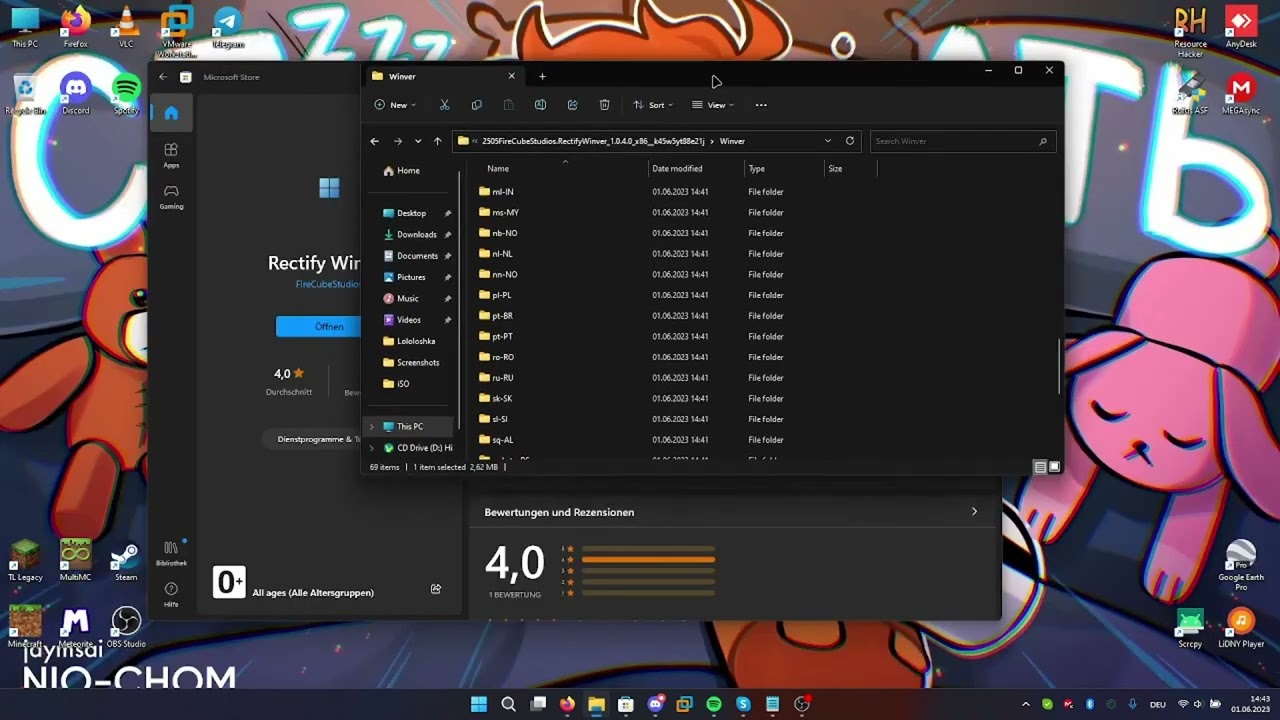The width and height of the screenshot is (1280, 720).
Task: Expand recent locations chevron beside forward arrow
Action: pyautogui.click(x=418, y=141)
